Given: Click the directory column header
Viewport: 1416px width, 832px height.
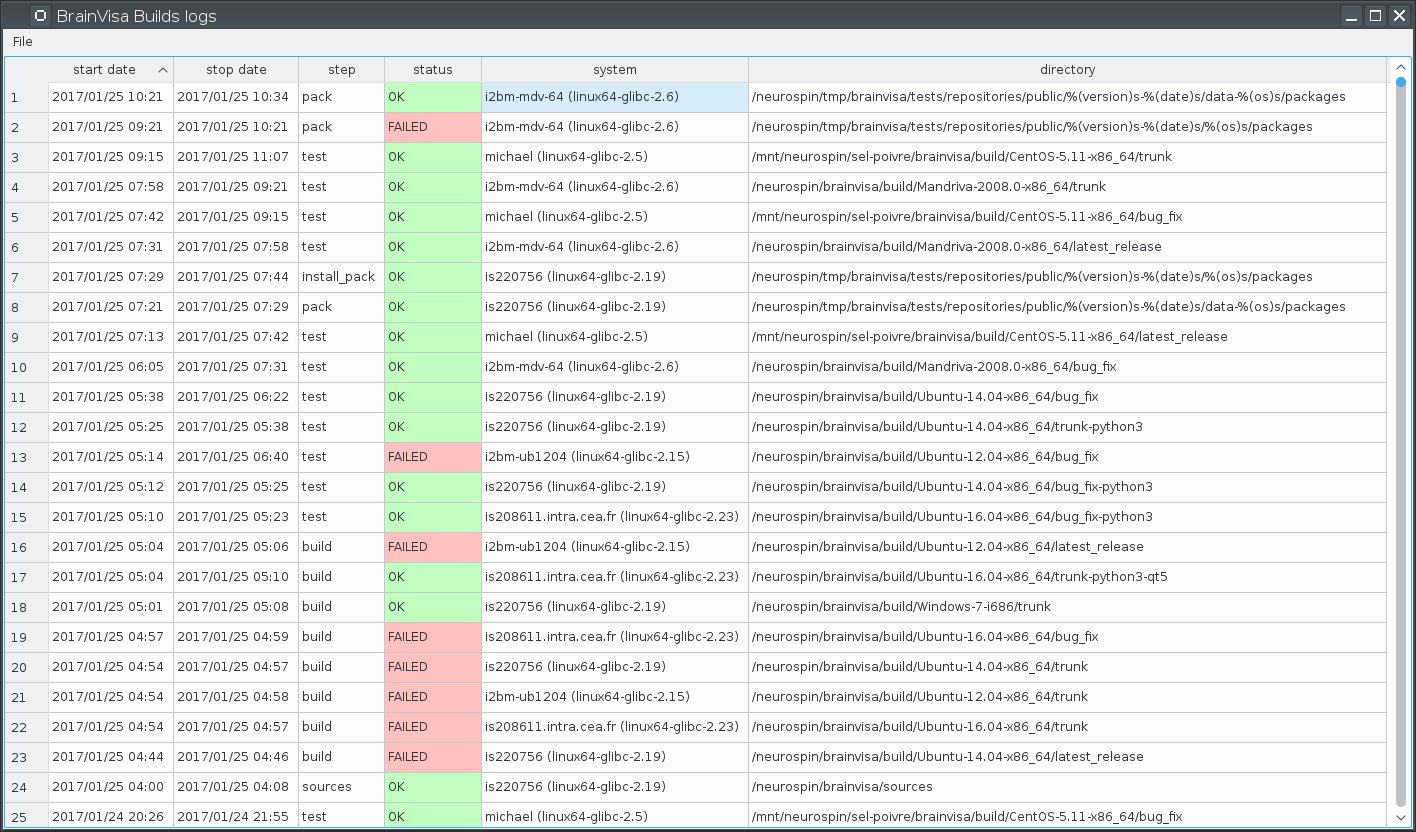Looking at the screenshot, I should [1067, 70].
